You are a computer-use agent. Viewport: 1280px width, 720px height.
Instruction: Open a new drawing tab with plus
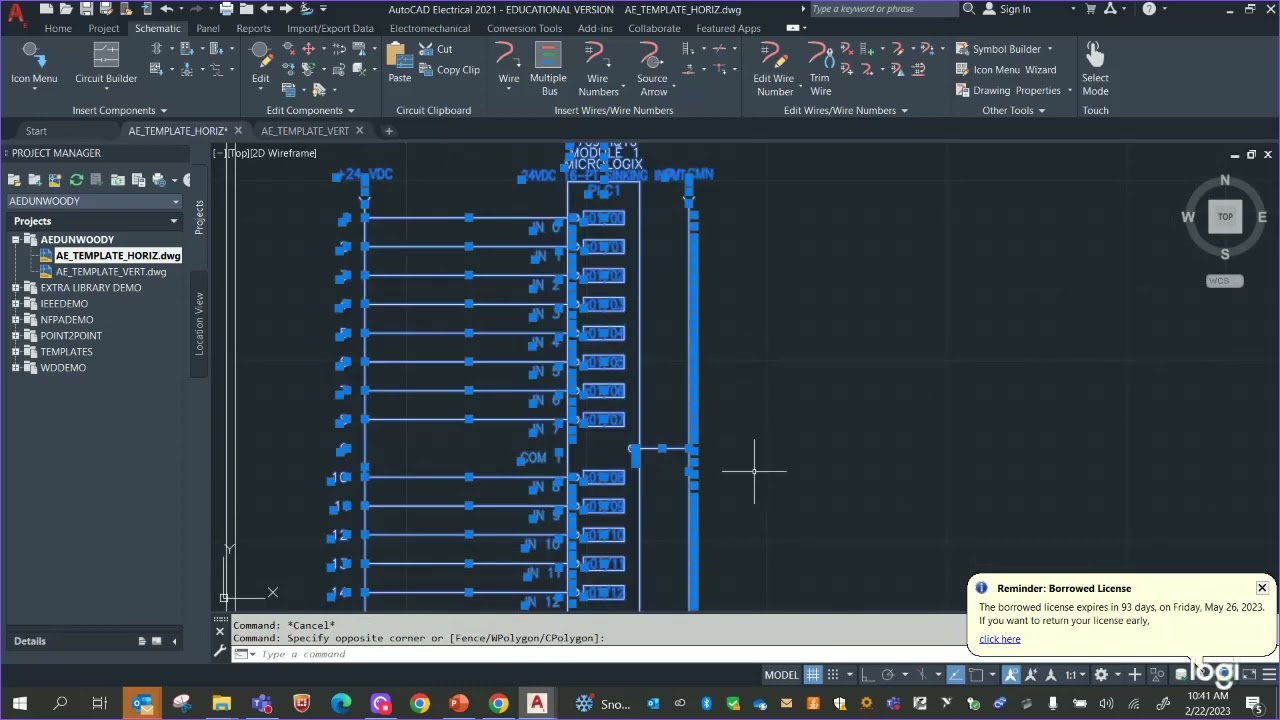[389, 131]
